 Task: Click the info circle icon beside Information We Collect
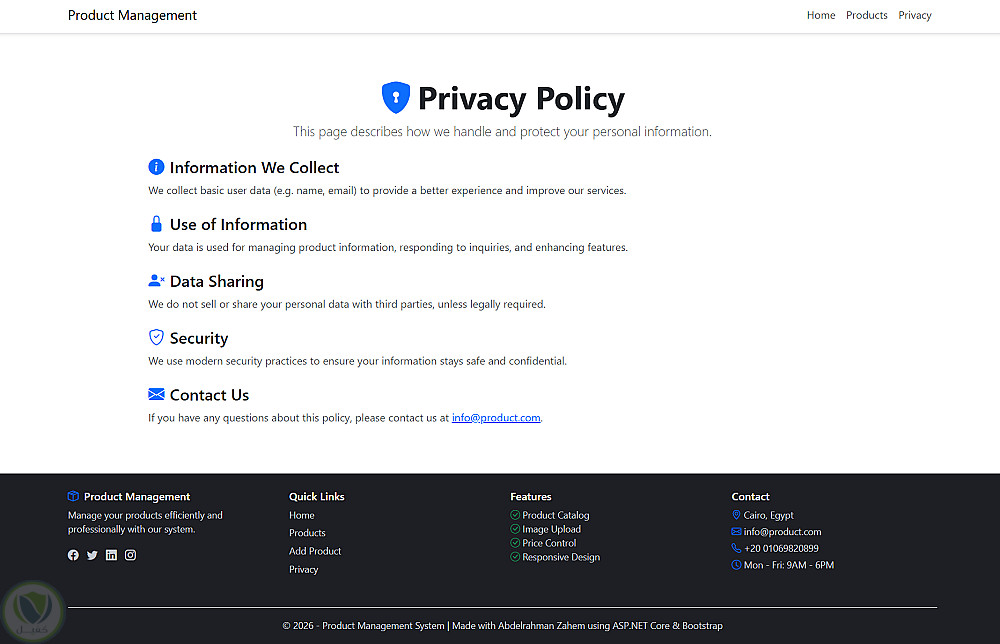pos(156,167)
